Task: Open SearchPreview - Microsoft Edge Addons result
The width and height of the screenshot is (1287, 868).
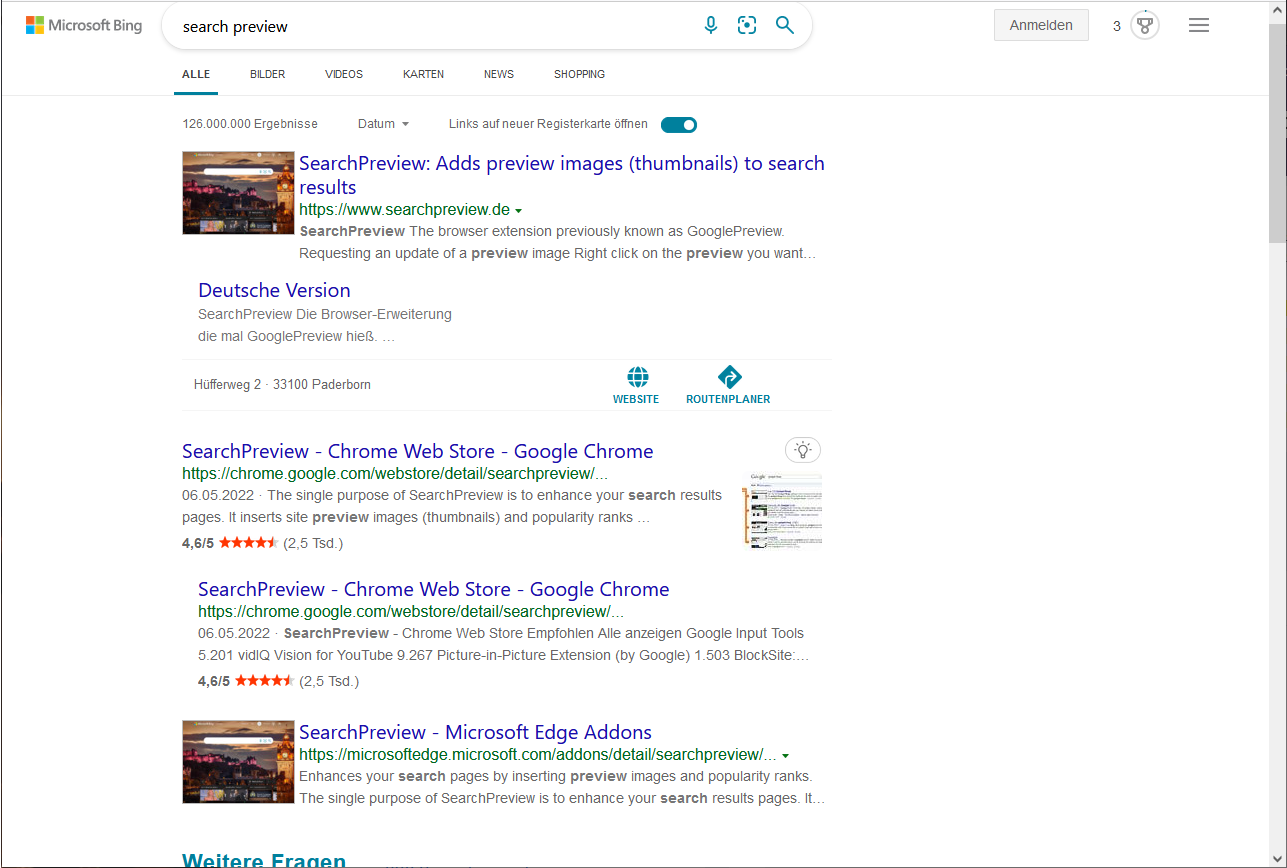Action: click(475, 732)
